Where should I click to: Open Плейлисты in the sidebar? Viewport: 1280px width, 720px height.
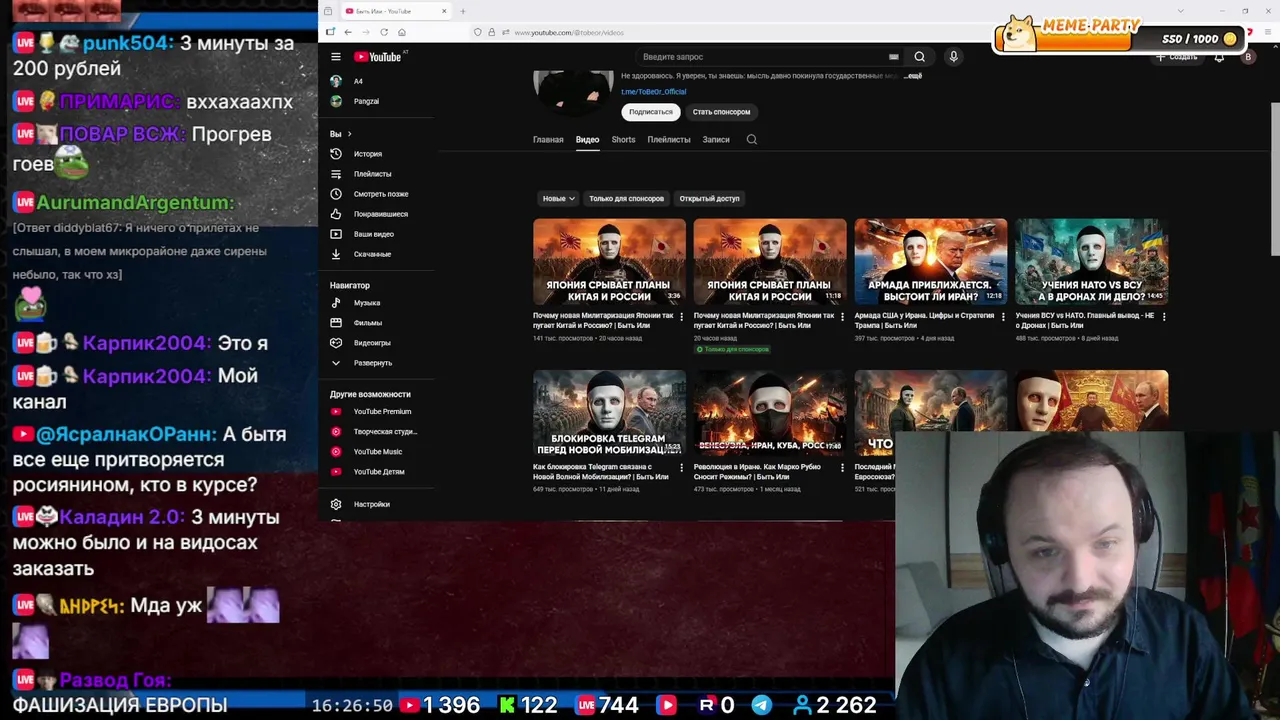tap(370, 174)
